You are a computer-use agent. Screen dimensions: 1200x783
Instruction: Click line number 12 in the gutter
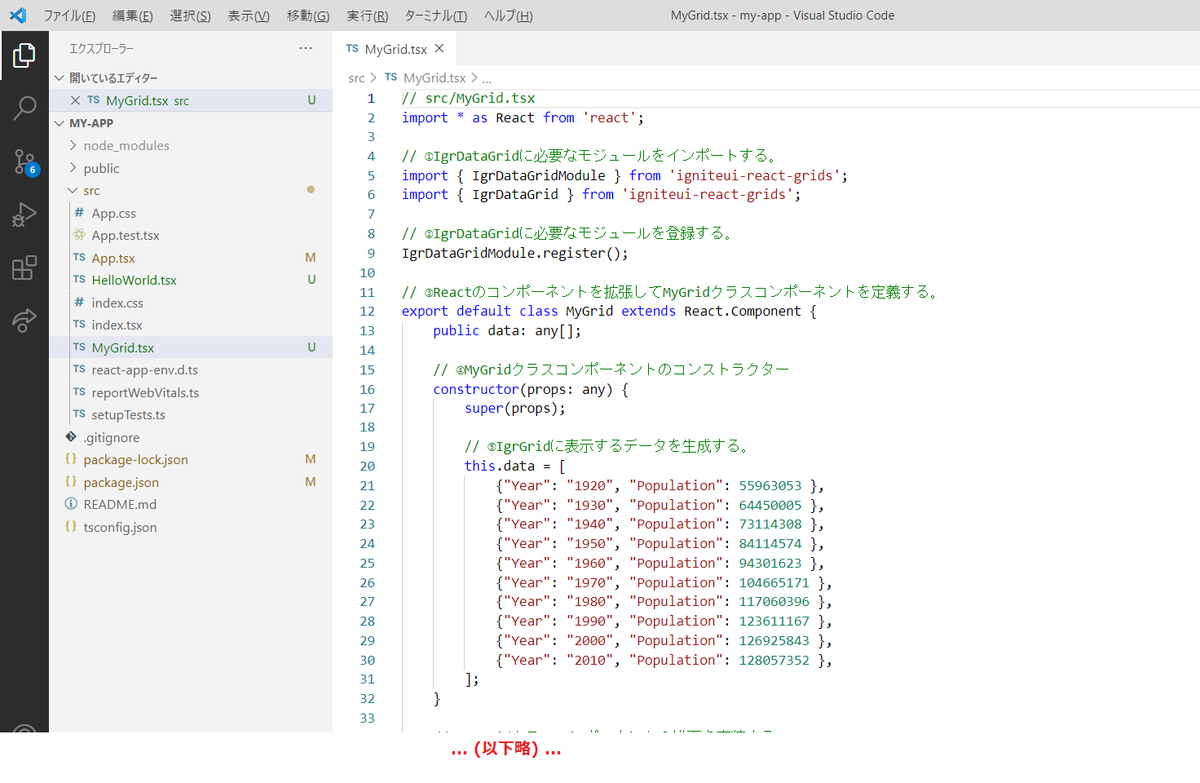(367, 311)
